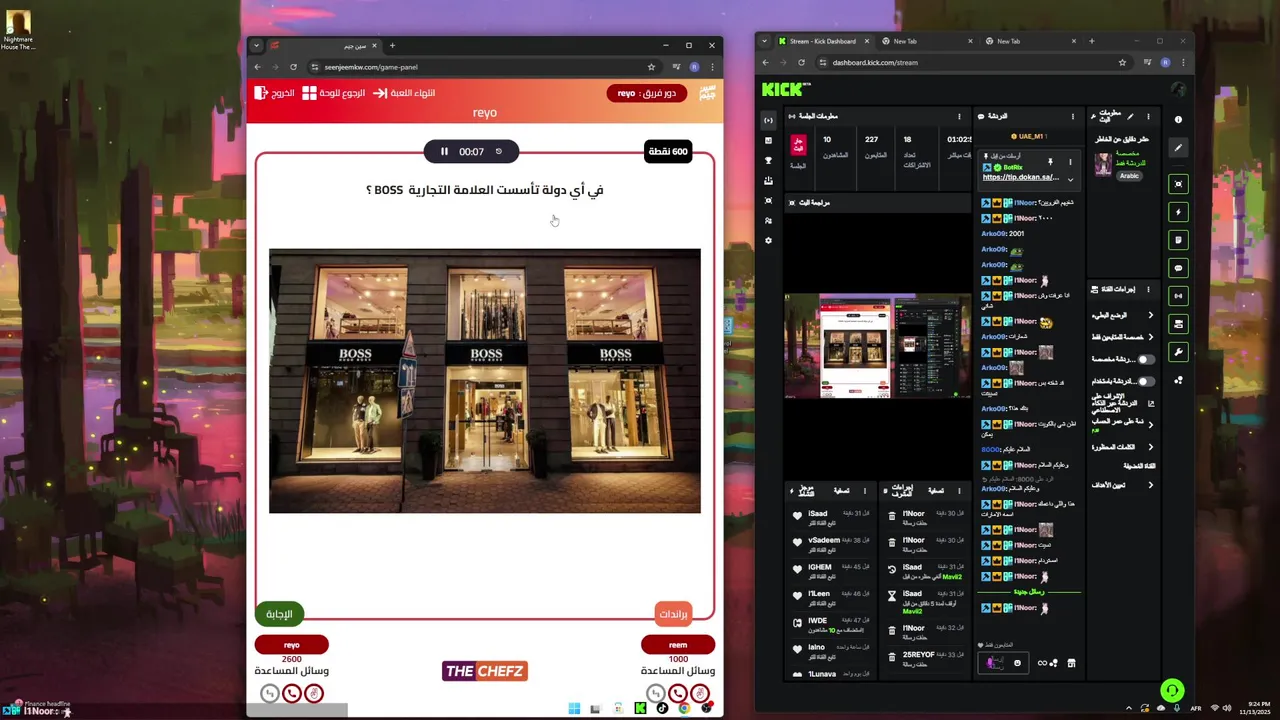Use reem's phone-call lifeline icon
Image resolution: width=1280 pixels, height=720 pixels.
click(678, 693)
